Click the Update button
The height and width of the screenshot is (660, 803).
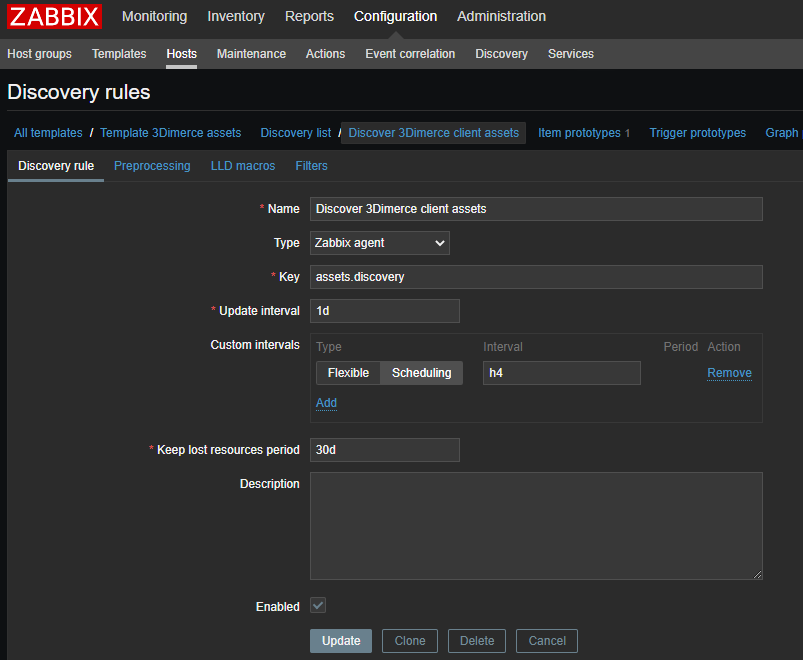[x=341, y=641]
